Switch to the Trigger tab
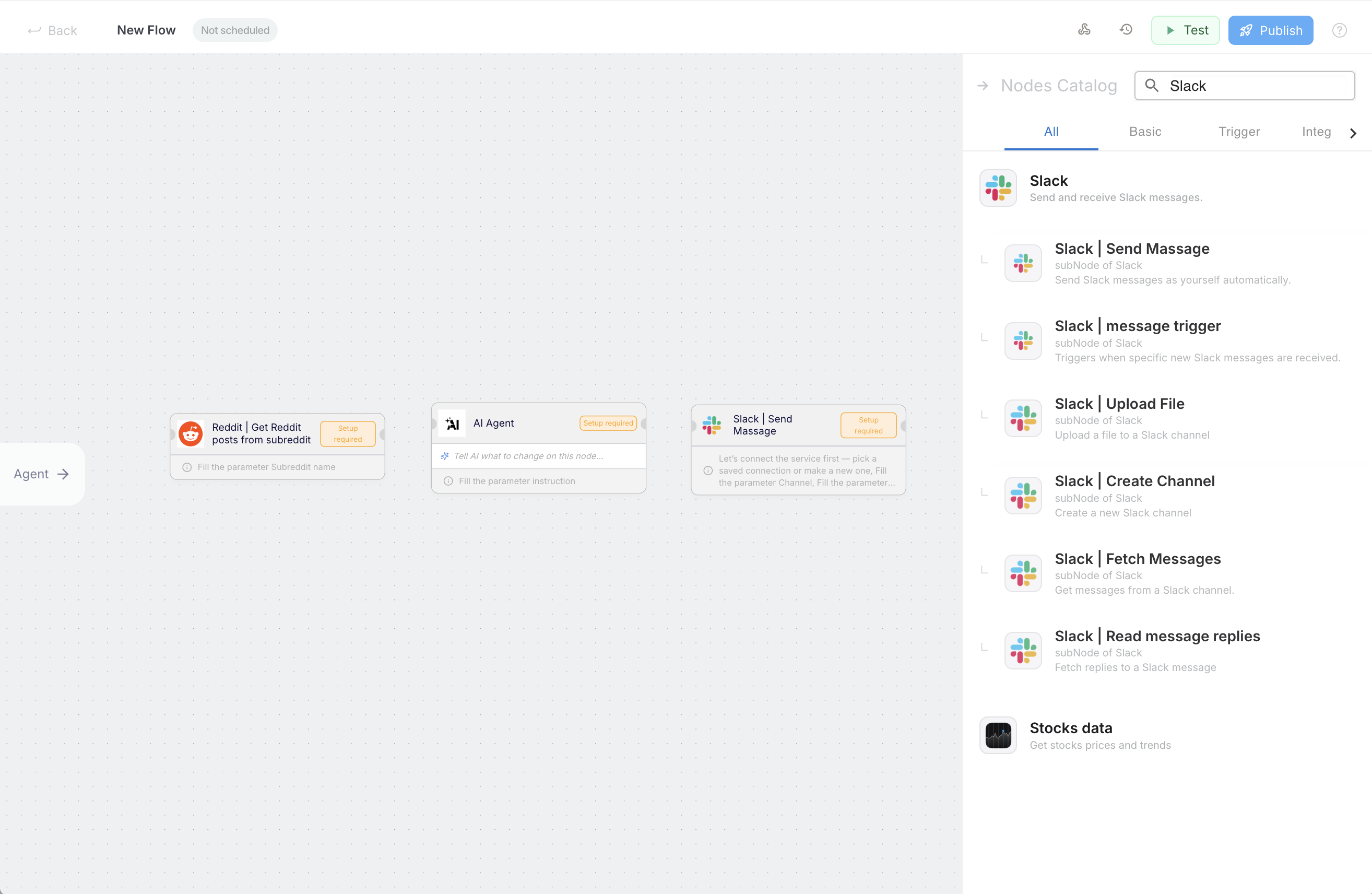The image size is (1372, 894). [1239, 132]
